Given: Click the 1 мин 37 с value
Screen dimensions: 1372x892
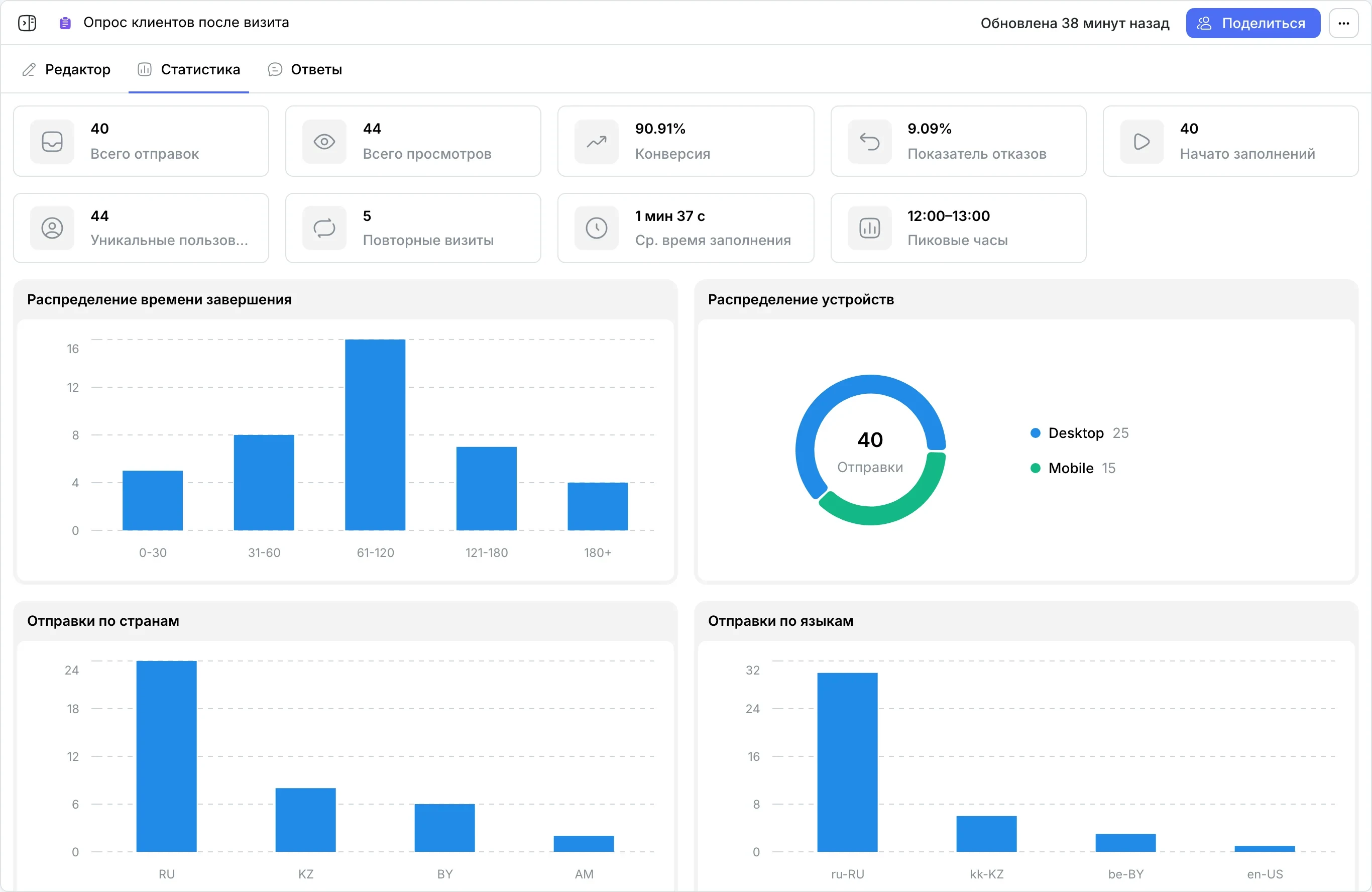Looking at the screenshot, I should (670, 216).
